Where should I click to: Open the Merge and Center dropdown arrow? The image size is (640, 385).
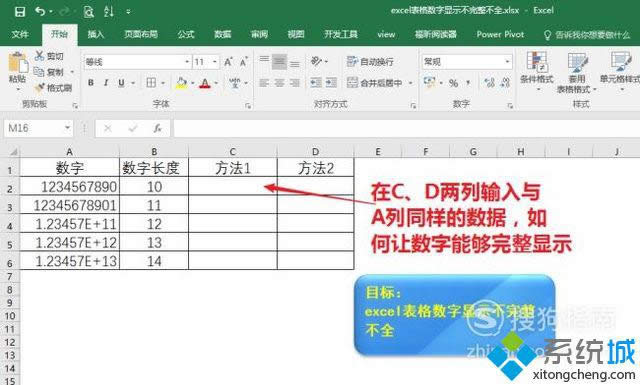[410, 83]
